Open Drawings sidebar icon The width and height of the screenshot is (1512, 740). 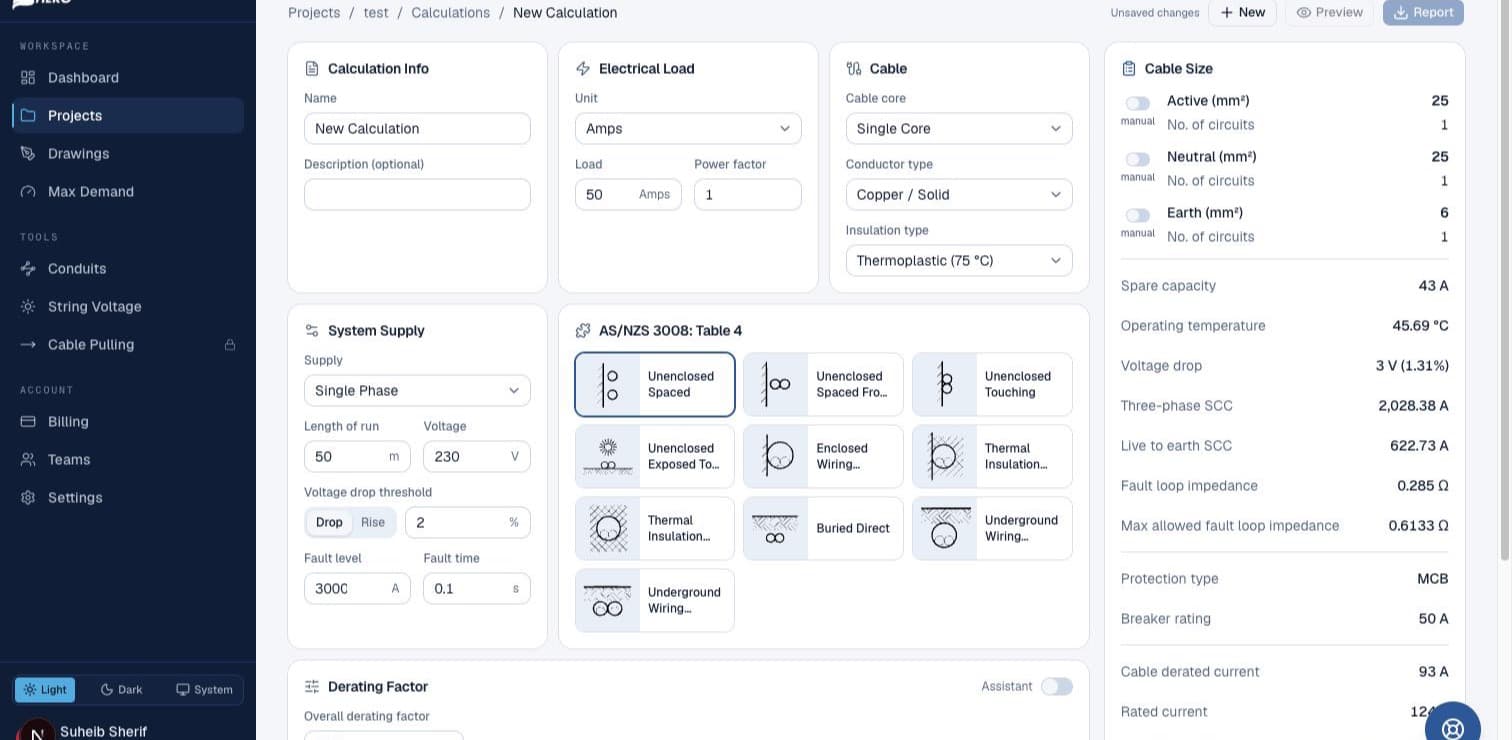tap(28, 153)
